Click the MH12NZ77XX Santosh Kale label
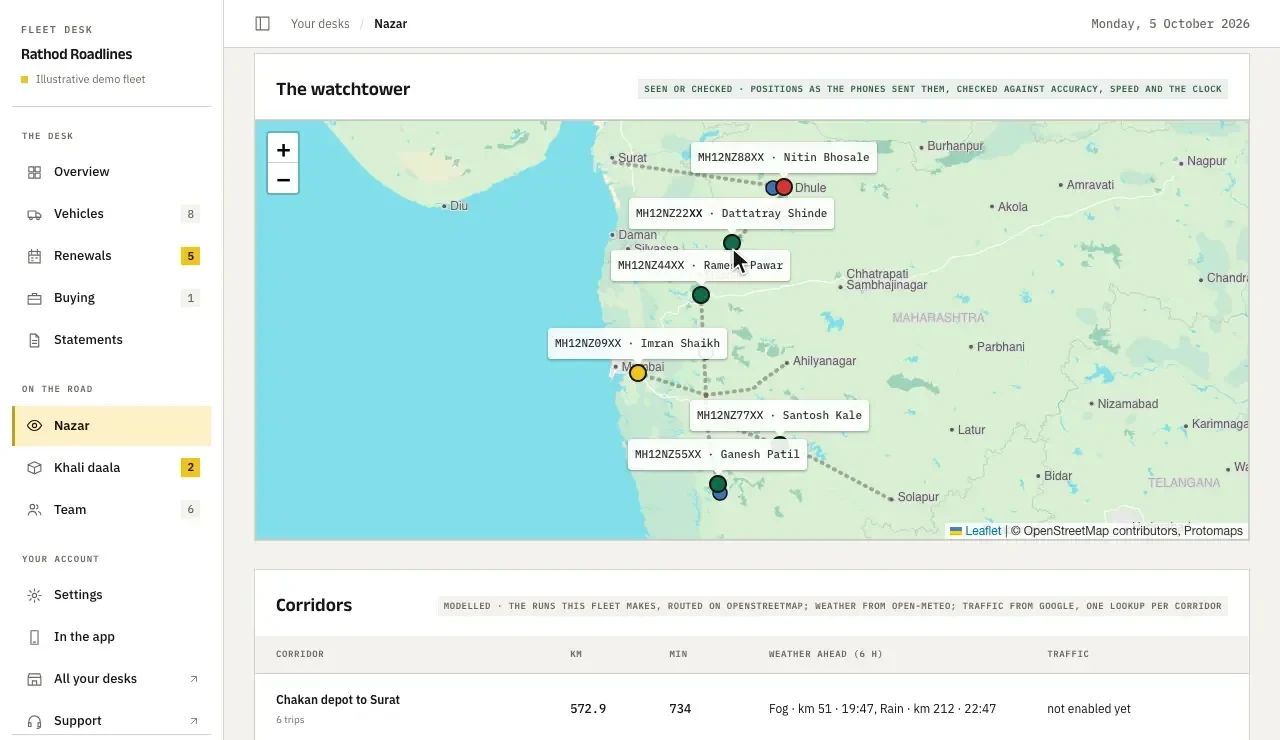The width and height of the screenshot is (1280, 740). [x=779, y=415]
